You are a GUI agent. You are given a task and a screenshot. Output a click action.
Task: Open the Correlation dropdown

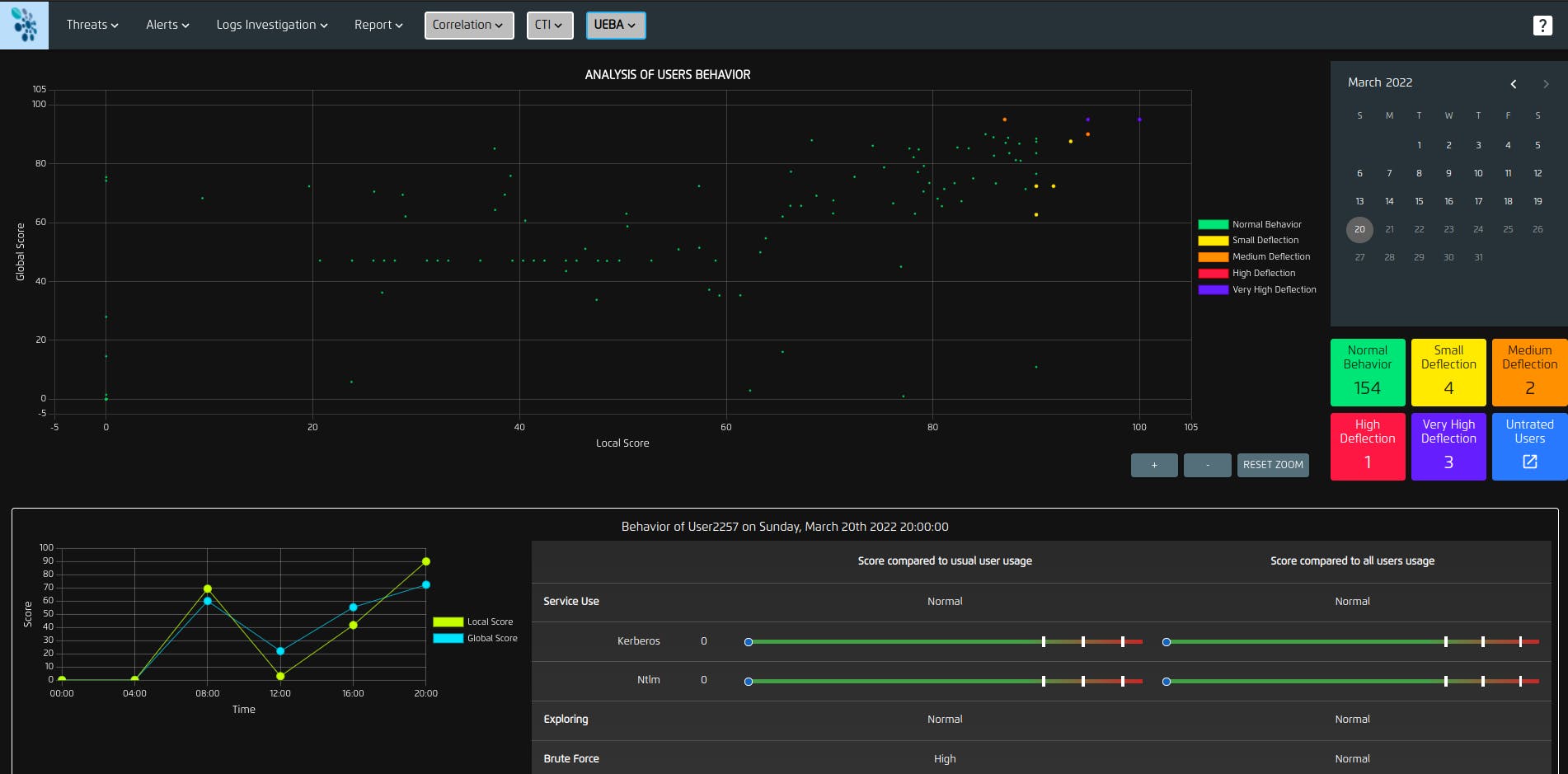tap(468, 25)
